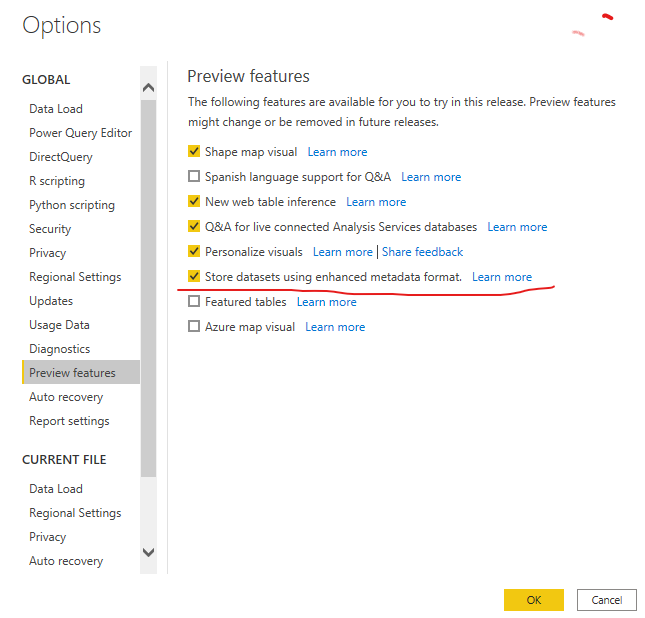Toggle Q&A for live connected Analysis Services

[194, 226]
